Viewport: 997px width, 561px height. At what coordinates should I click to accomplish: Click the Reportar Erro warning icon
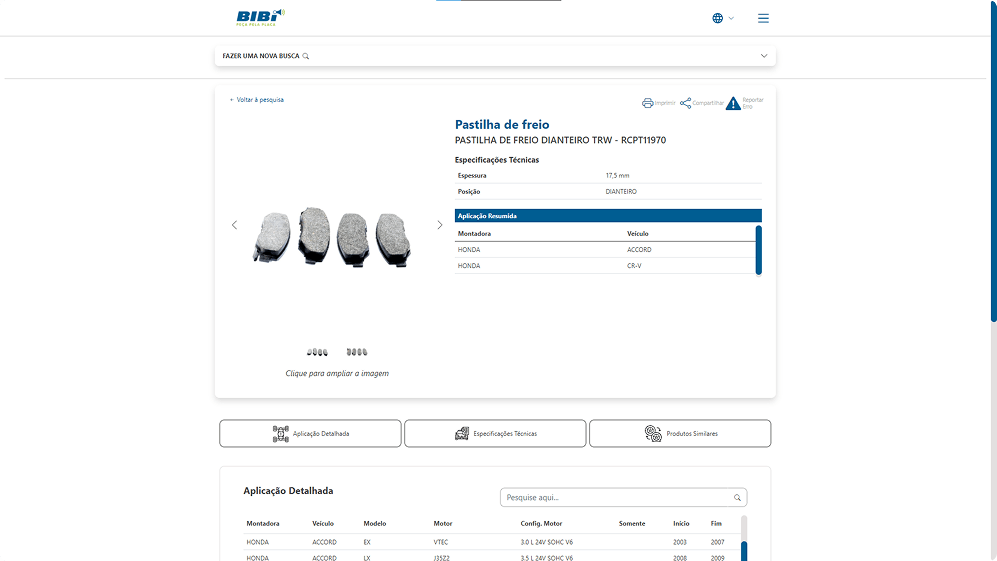[733, 103]
